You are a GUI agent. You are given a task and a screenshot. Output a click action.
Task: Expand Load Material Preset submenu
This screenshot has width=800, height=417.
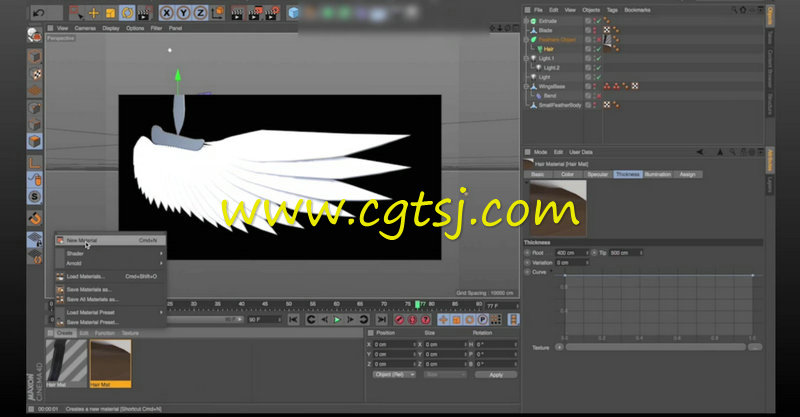110,312
